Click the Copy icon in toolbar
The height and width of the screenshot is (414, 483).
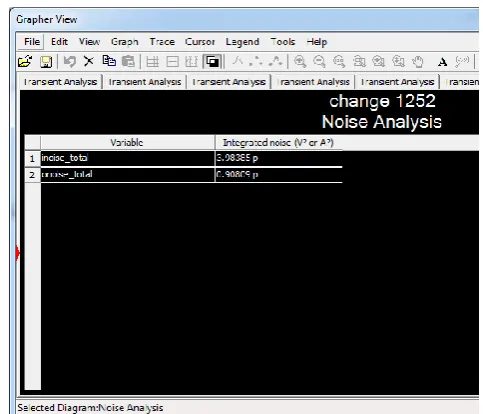click(x=109, y=61)
